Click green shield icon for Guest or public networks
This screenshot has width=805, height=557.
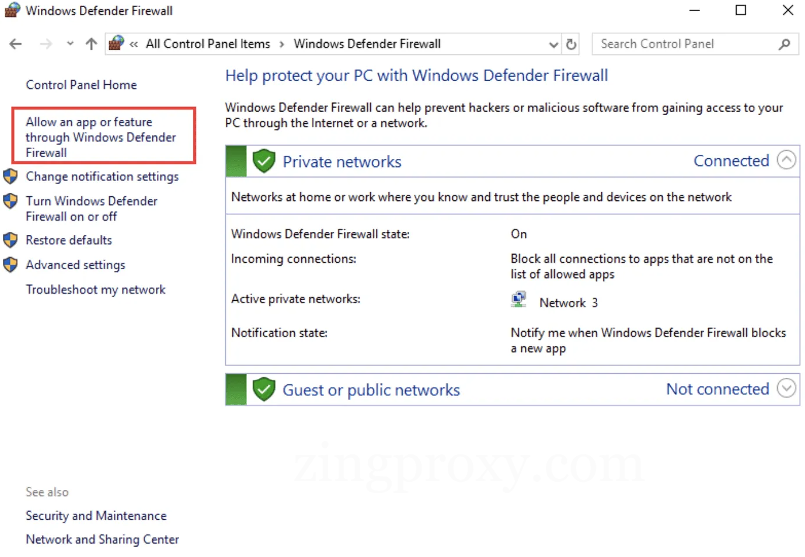pos(264,389)
